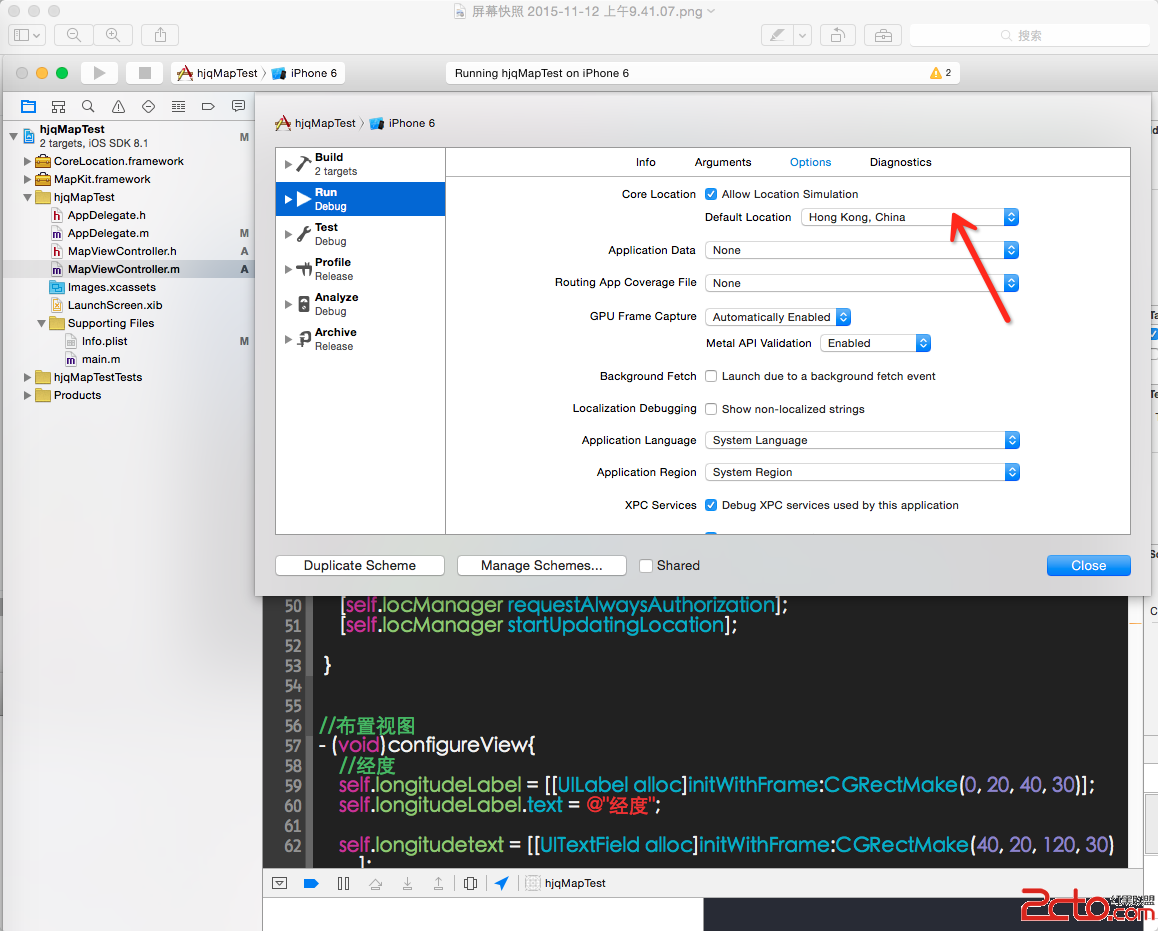Select the project navigator folder icon
This screenshot has height=931, width=1158.
28,106
